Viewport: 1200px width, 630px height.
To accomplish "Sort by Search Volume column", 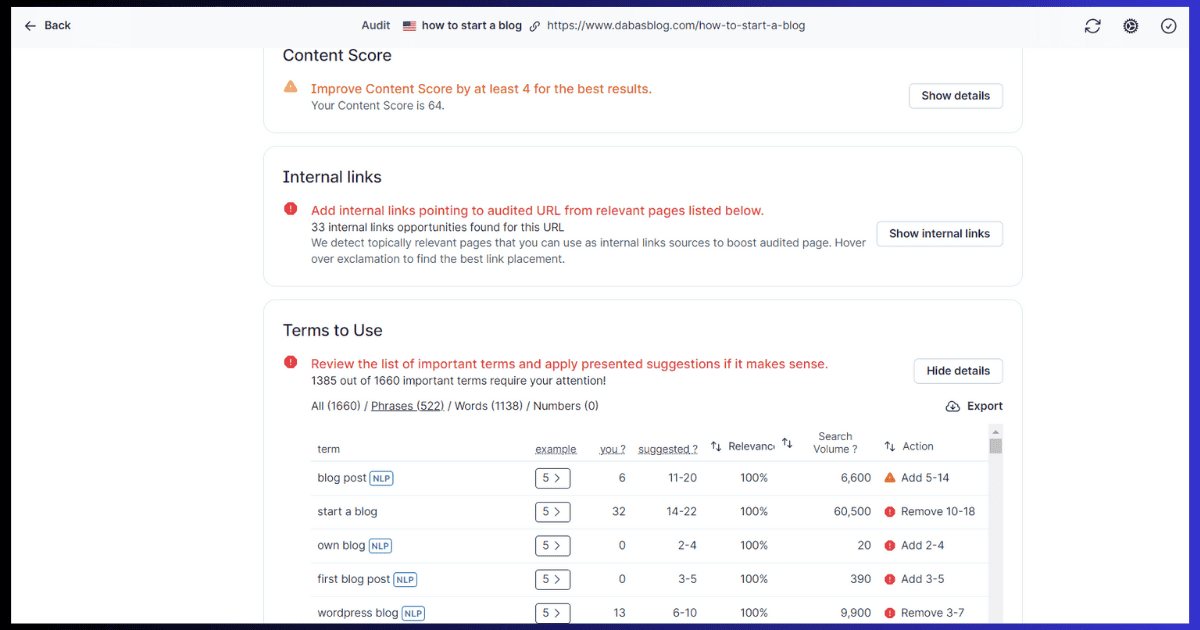I will [835, 442].
